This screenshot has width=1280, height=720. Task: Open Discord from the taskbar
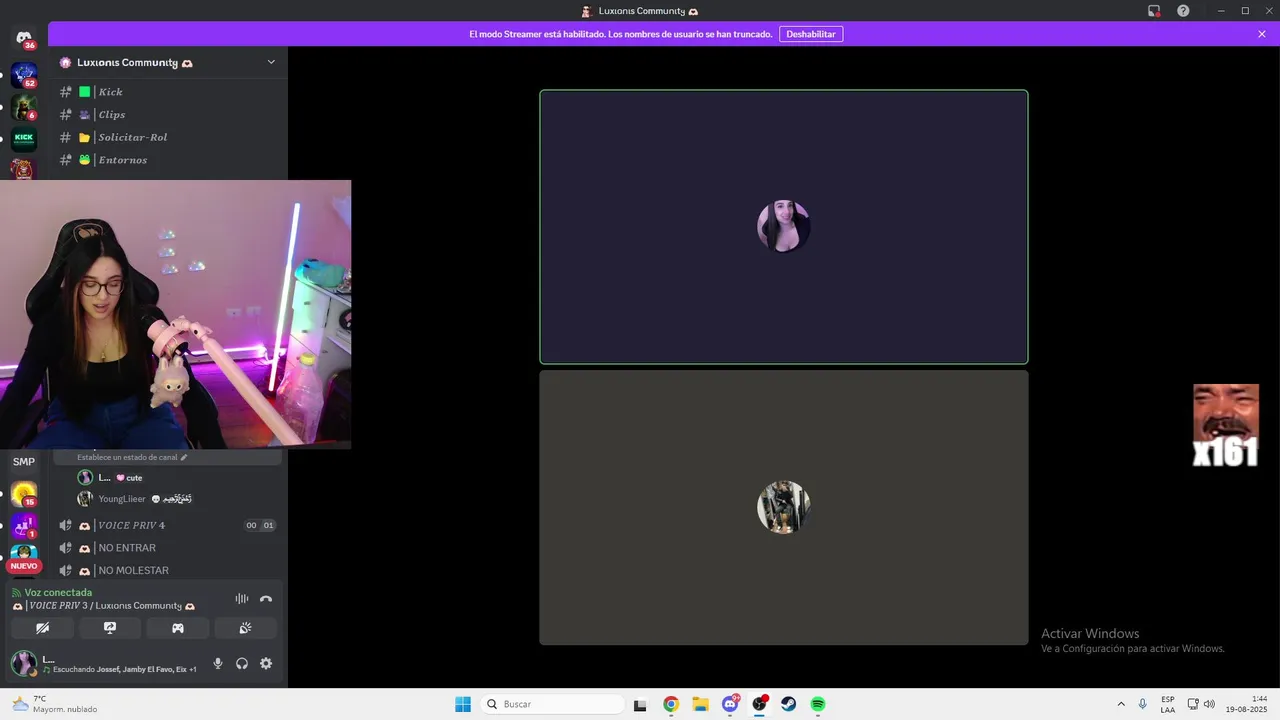click(730, 704)
